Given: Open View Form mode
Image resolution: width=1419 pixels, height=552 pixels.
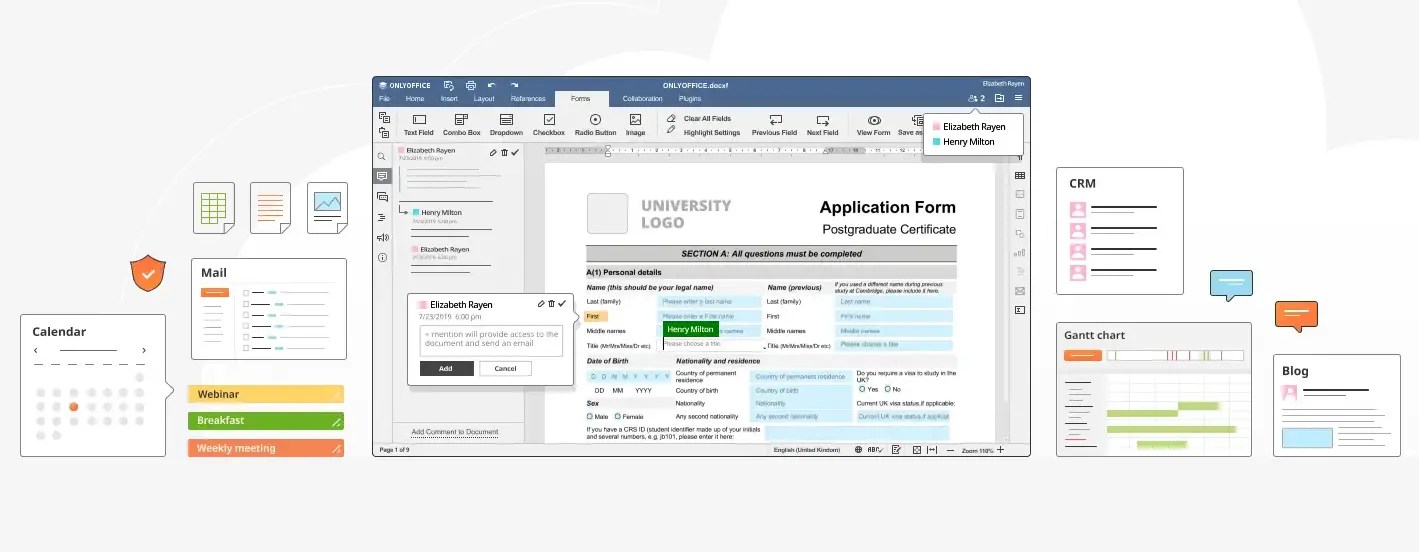Looking at the screenshot, I should click(873, 125).
